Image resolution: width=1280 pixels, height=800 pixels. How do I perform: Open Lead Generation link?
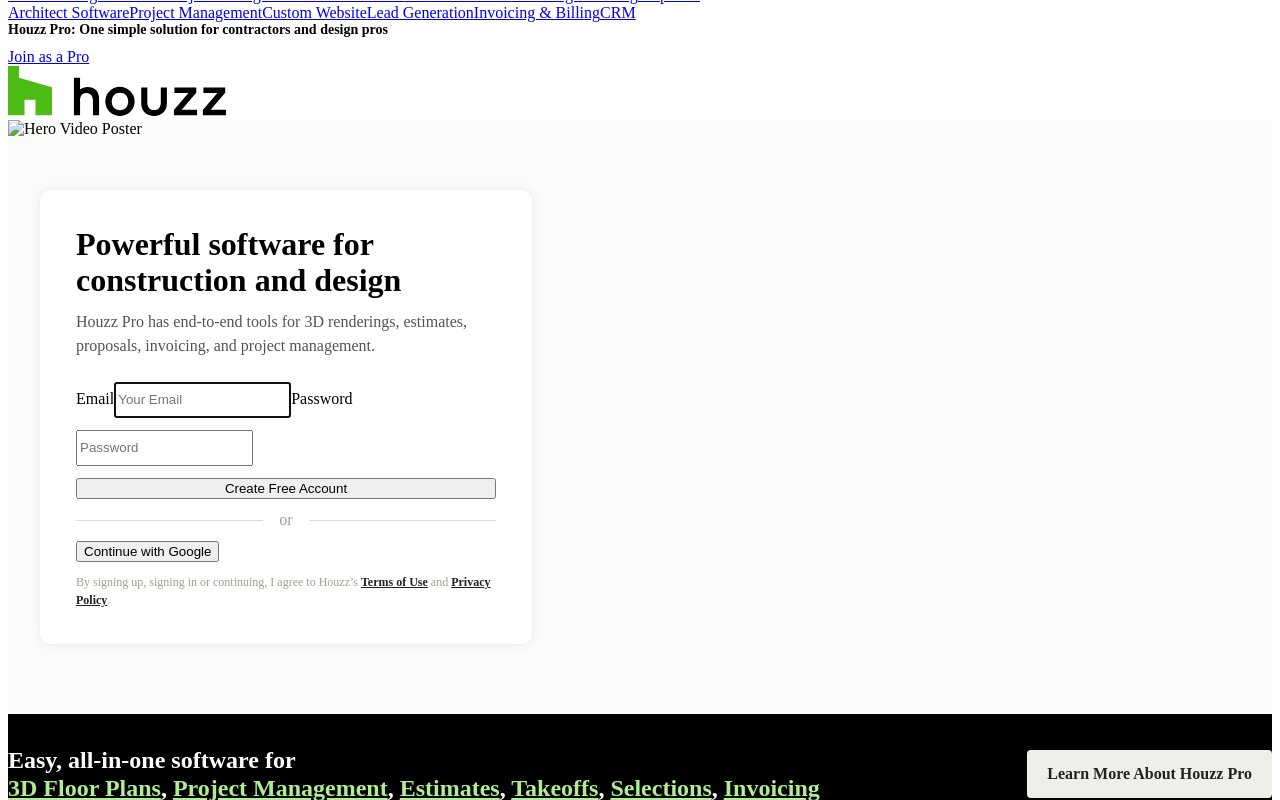click(420, 13)
